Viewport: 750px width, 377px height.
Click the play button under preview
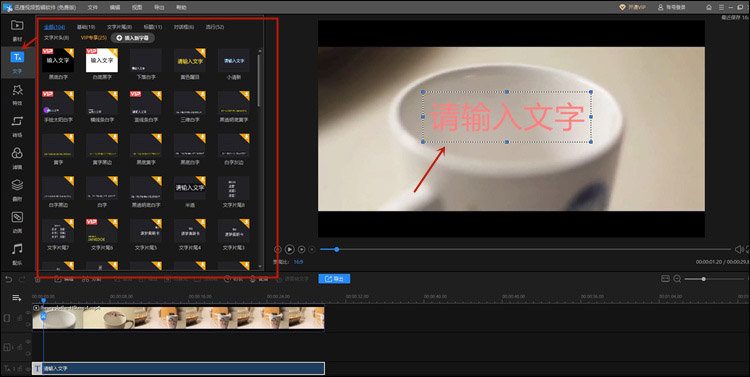pyautogui.click(x=289, y=249)
